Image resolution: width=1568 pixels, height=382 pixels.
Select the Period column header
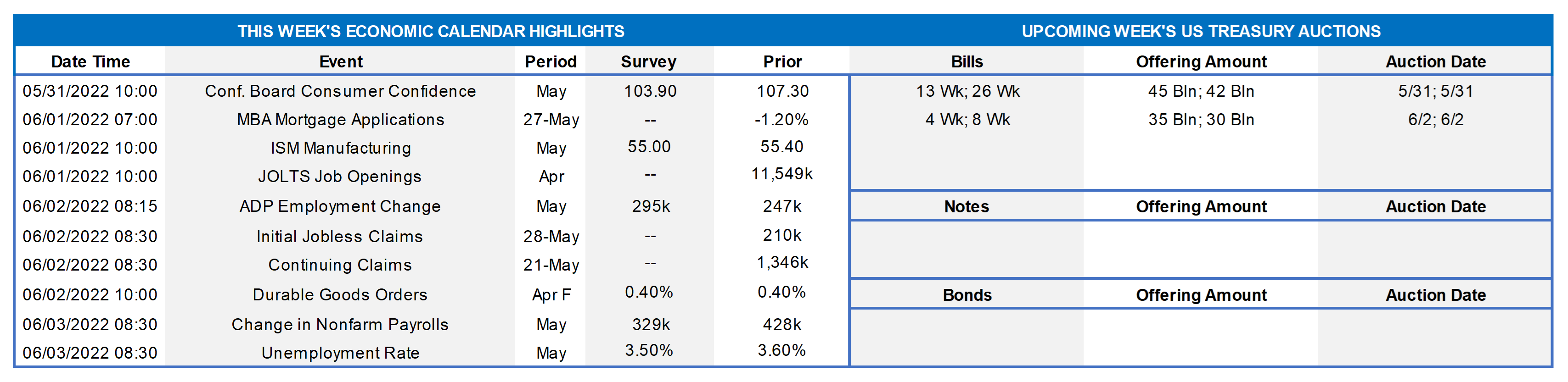click(550, 61)
